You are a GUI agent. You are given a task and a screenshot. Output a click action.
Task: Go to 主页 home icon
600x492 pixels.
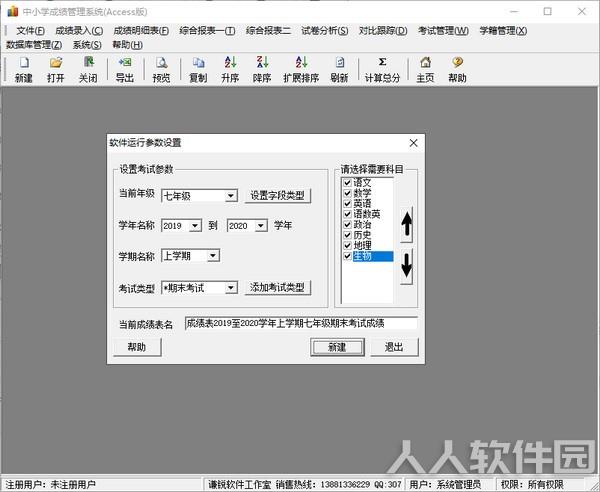tap(425, 69)
